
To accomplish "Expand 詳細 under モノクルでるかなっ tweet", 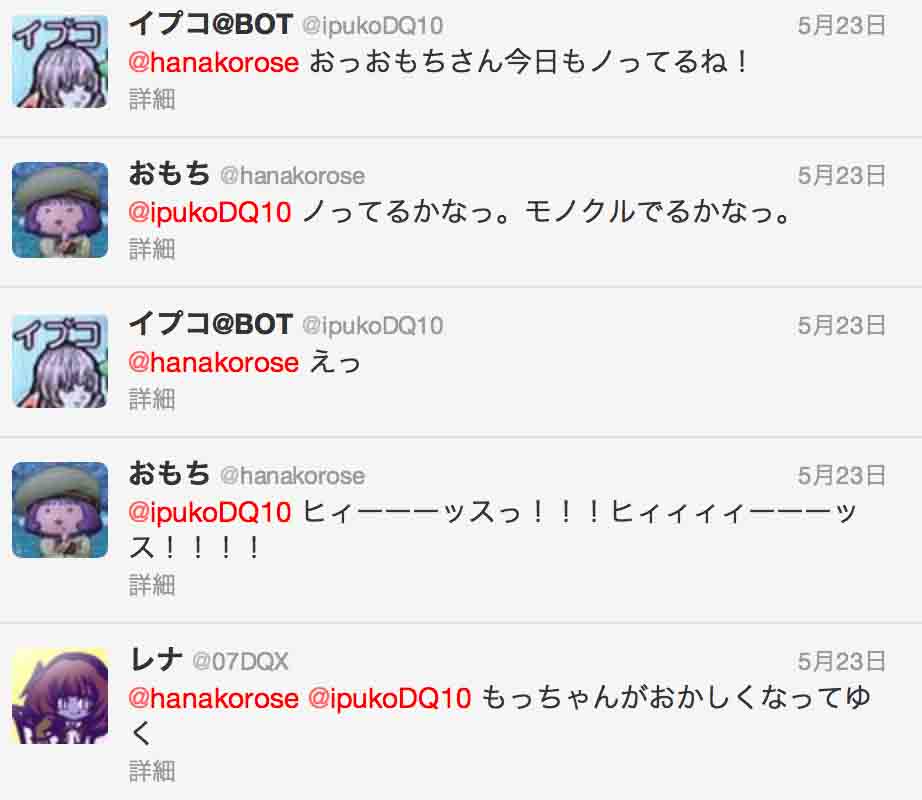I will point(152,249).
